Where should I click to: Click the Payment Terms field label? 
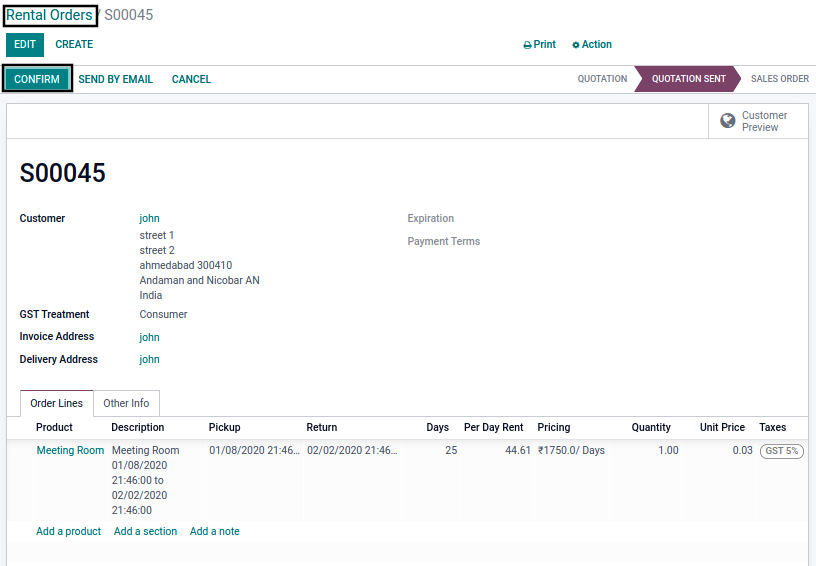coord(443,241)
